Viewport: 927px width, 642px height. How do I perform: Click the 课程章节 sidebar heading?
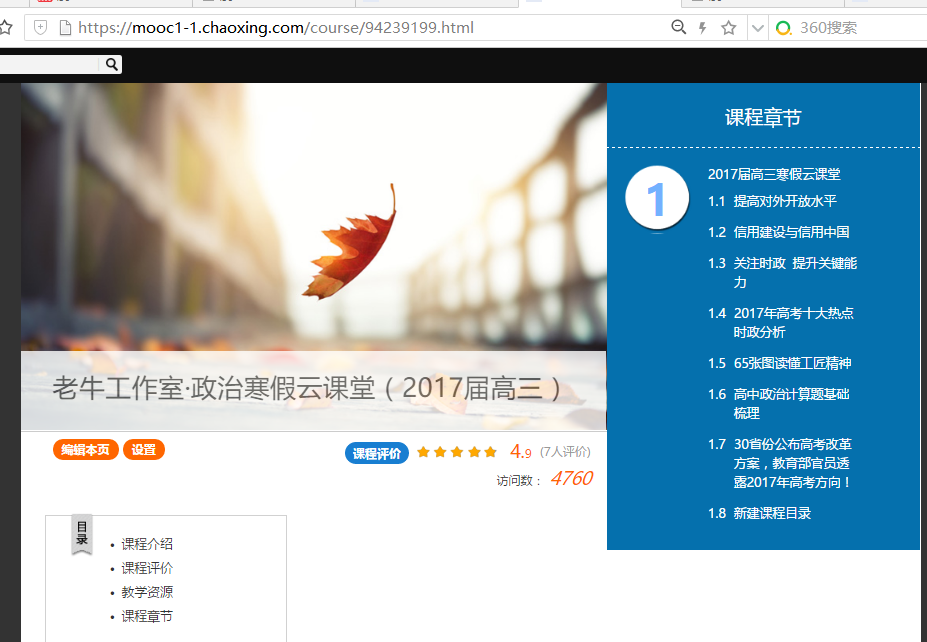point(763,118)
